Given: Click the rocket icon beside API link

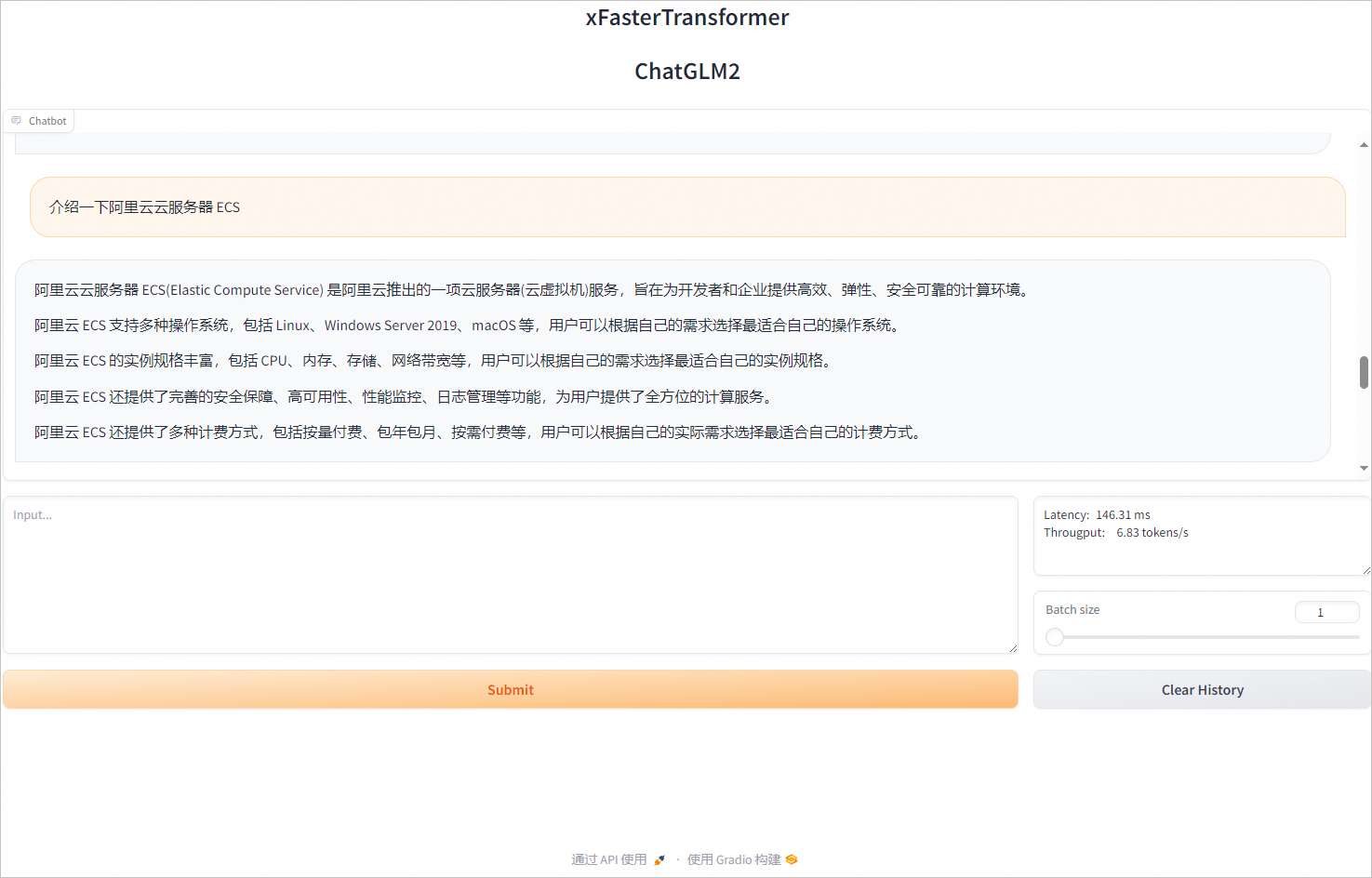Looking at the screenshot, I should point(659,860).
